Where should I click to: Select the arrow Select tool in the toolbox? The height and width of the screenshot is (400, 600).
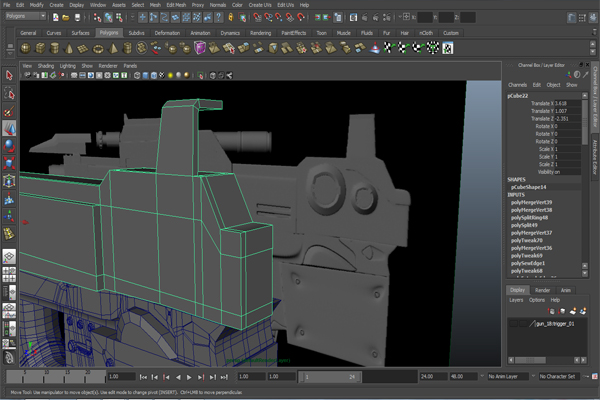(x=9, y=75)
